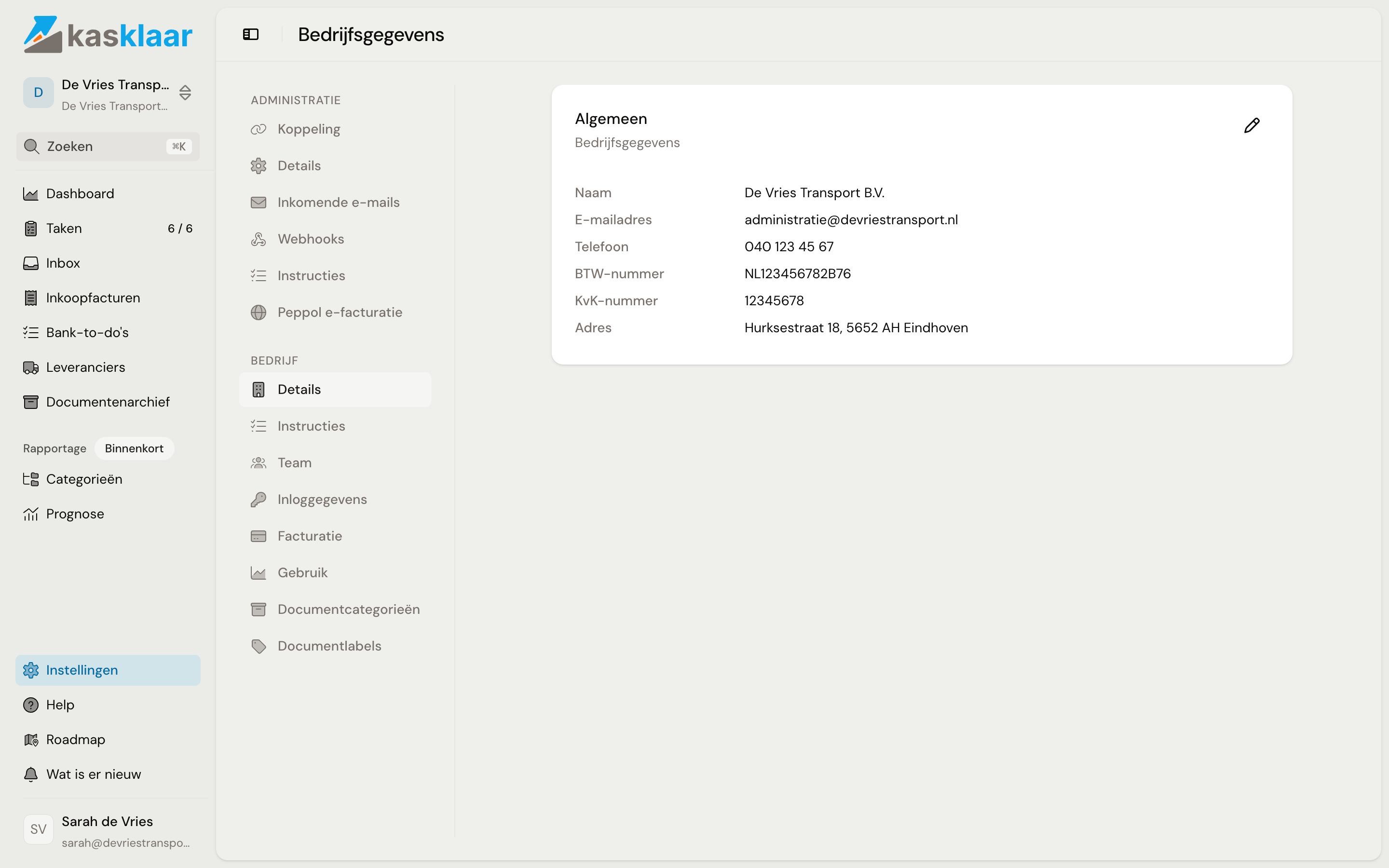The width and height of the screenshot is (1389, 868).
Task: Open Team people icon
Action: tap(259, 463)
